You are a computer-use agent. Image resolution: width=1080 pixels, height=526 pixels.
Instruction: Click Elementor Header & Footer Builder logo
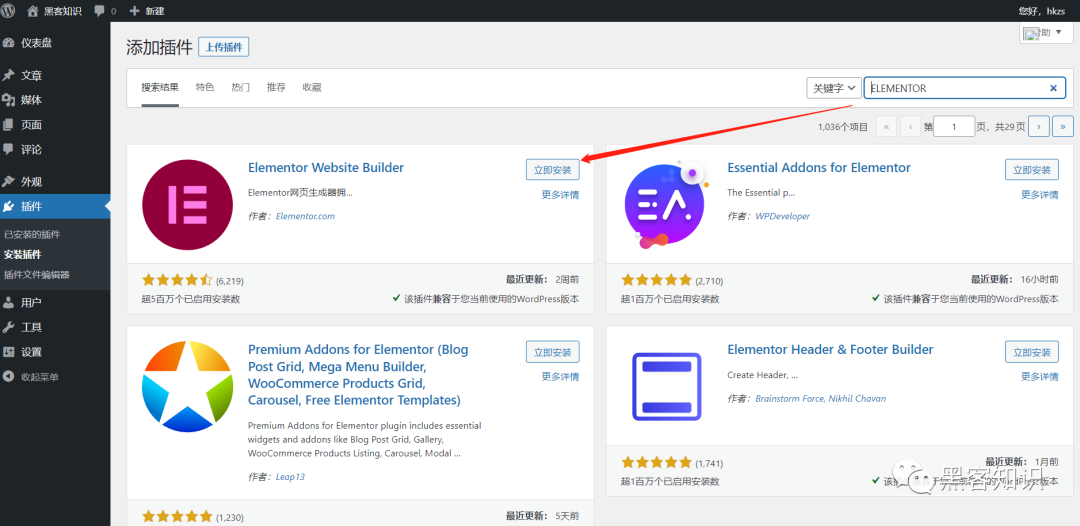click(x=666, y=386)
